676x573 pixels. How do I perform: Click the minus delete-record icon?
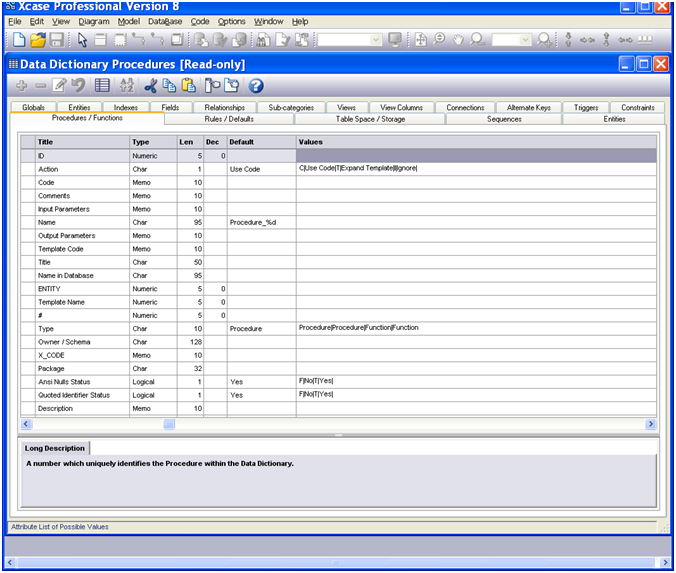point(41,86)
